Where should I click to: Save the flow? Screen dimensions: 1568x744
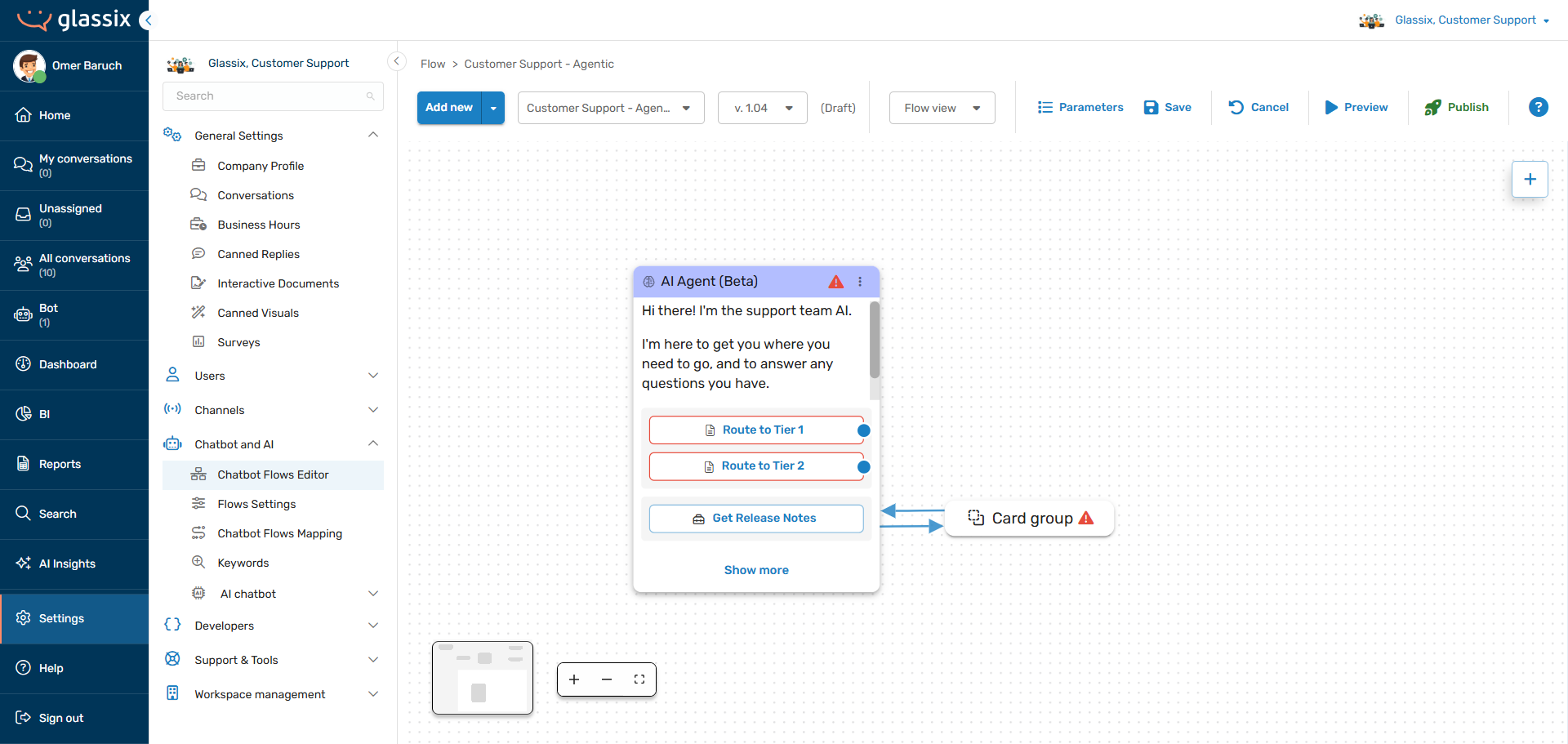tap(1168, 107)
